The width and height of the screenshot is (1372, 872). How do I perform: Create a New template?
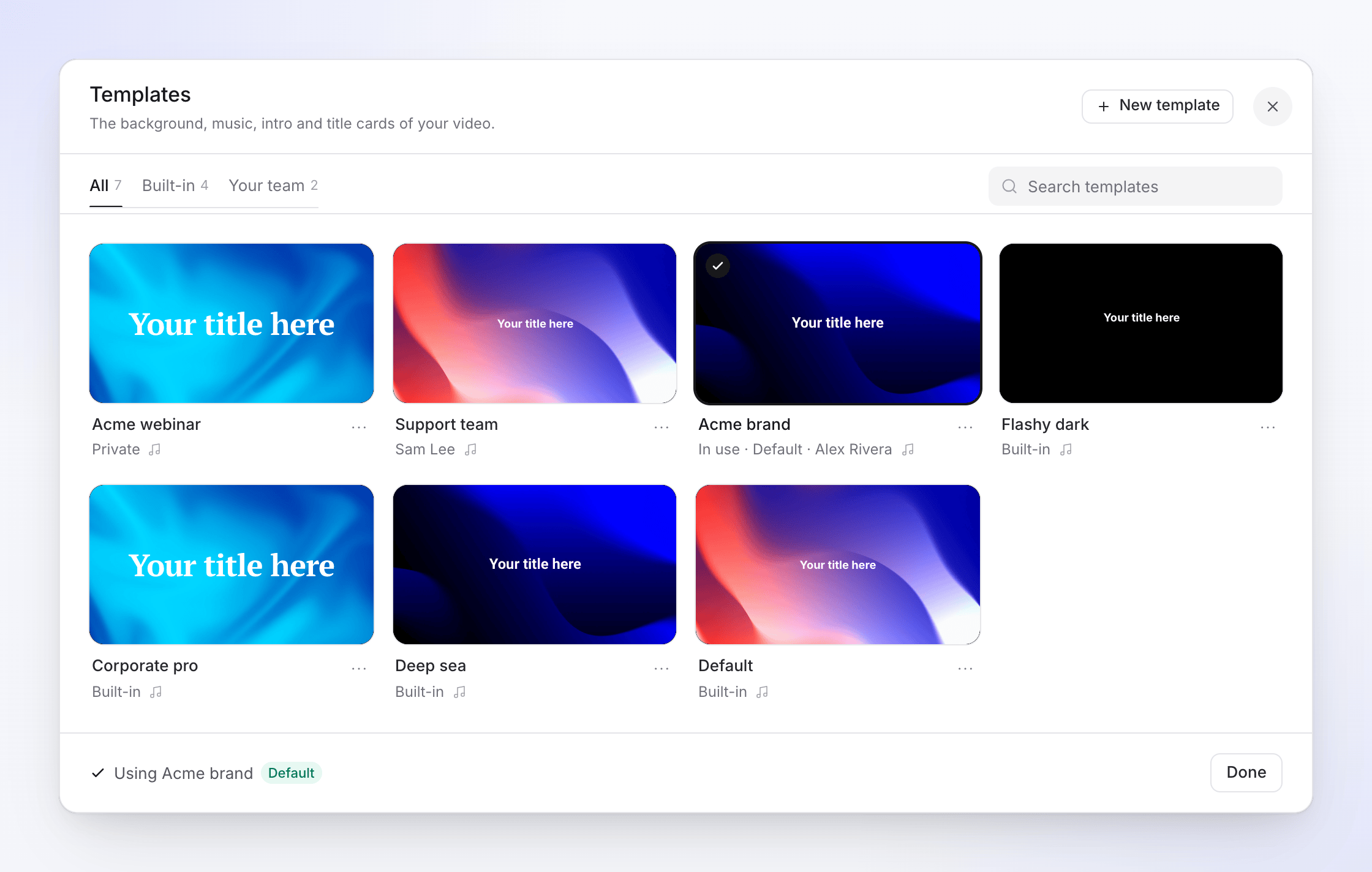(x=1158, y=106)
